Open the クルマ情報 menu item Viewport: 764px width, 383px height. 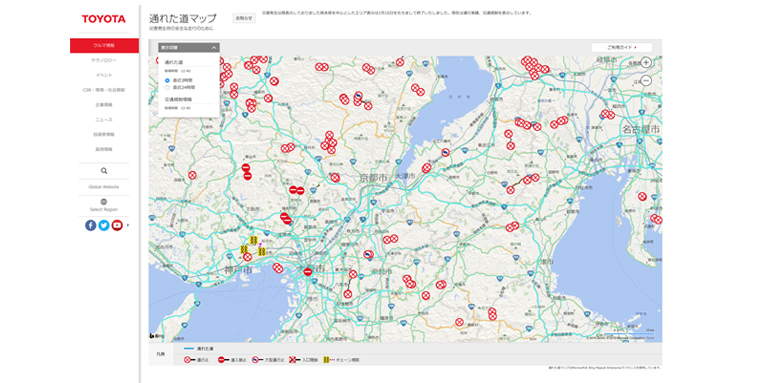pyautogui.click(x=104, y=45)
